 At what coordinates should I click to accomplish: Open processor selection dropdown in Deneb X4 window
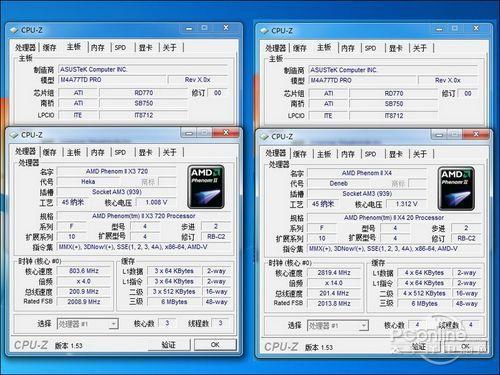[x=364, y=325]
